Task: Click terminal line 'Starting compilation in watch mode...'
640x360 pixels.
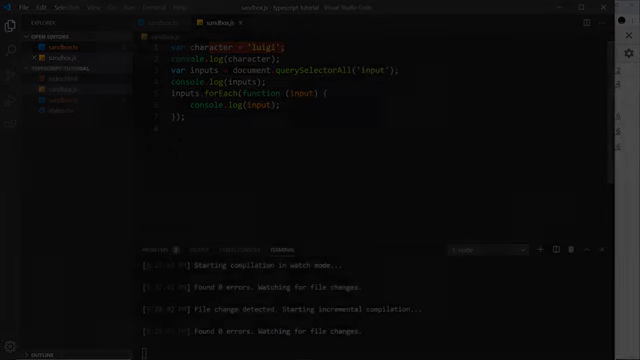Action: pos(268,265)
